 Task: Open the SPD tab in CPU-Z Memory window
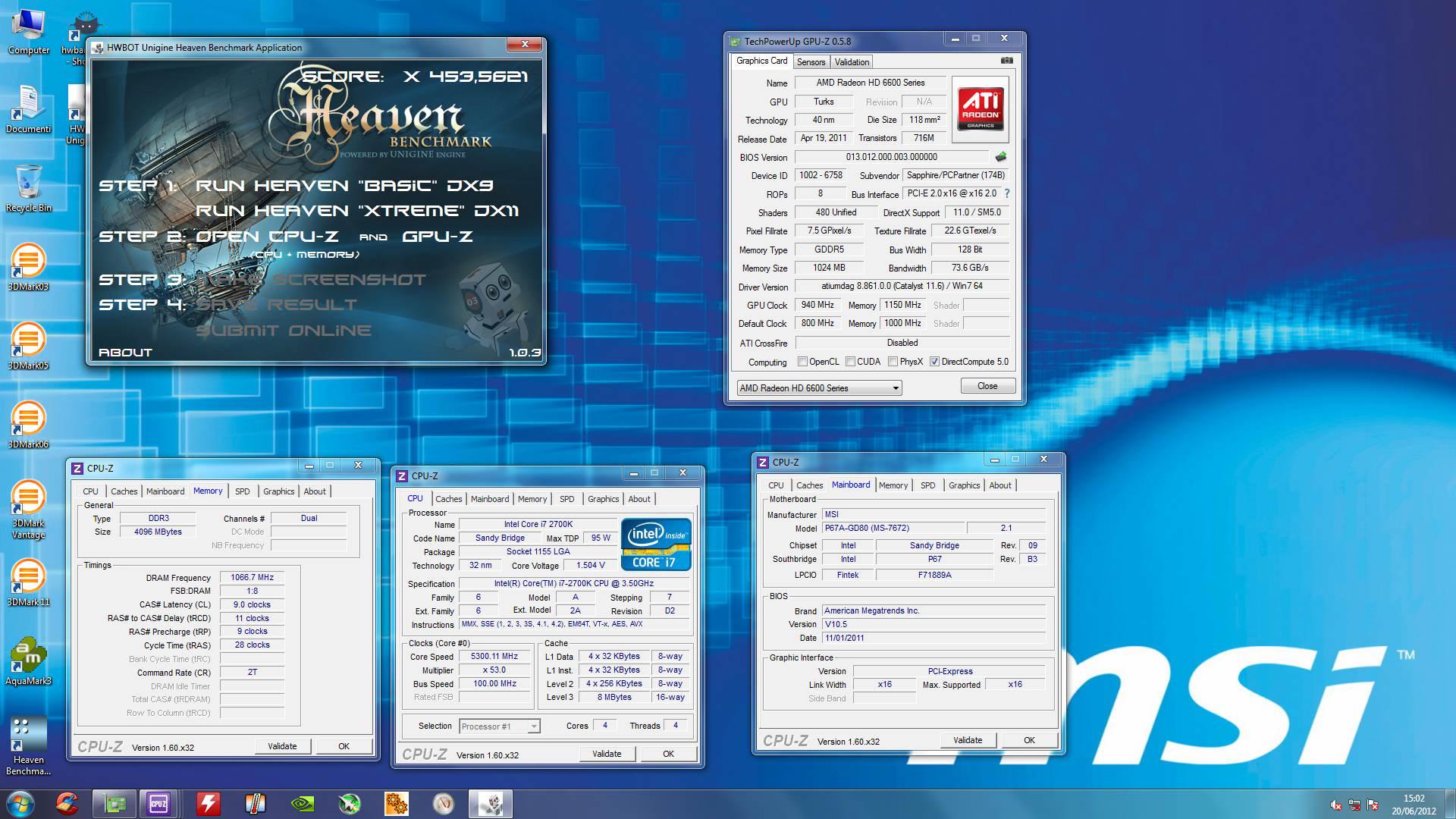(x=243, y=491)
